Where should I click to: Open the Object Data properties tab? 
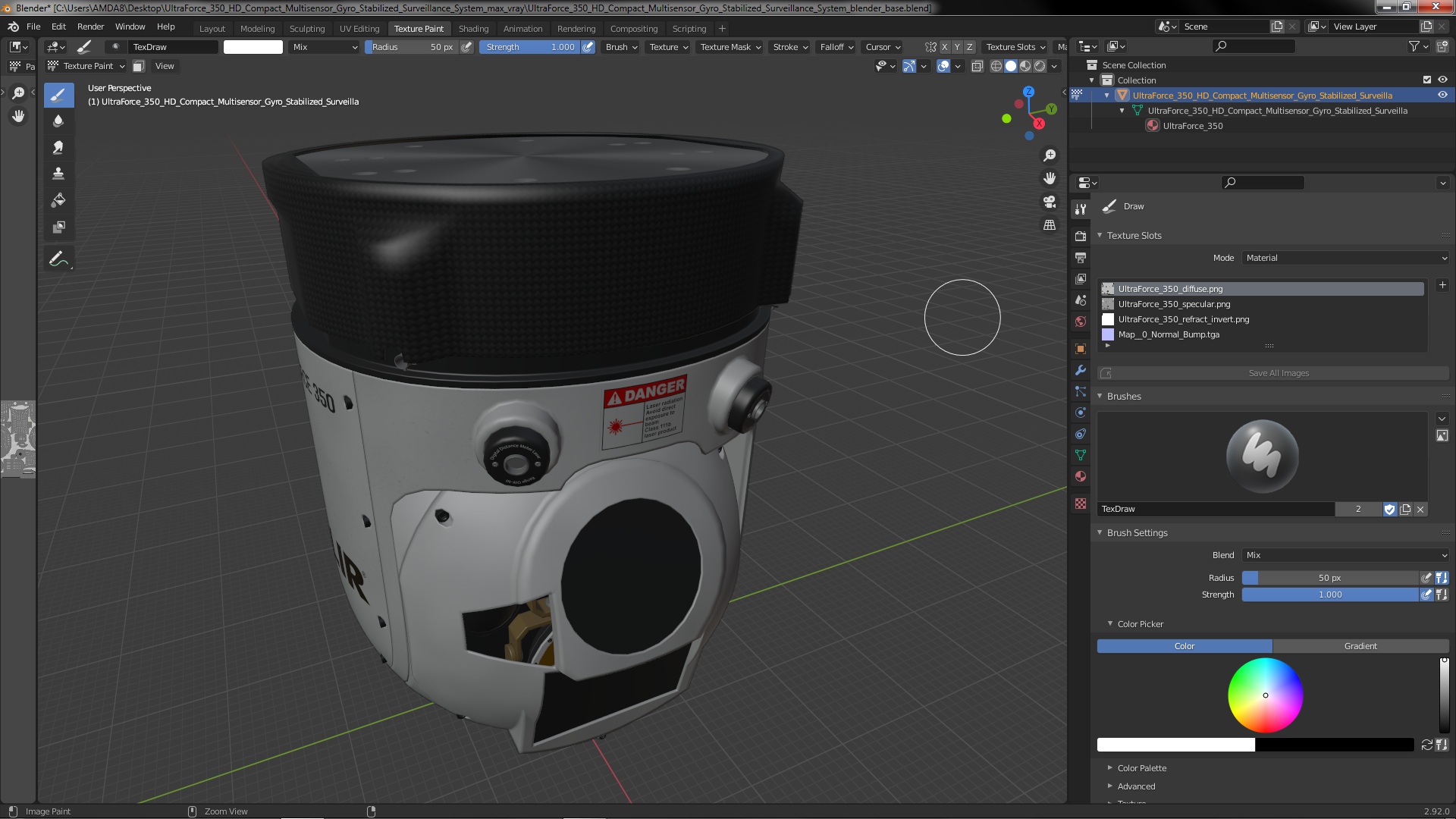tap(1081, 455)
